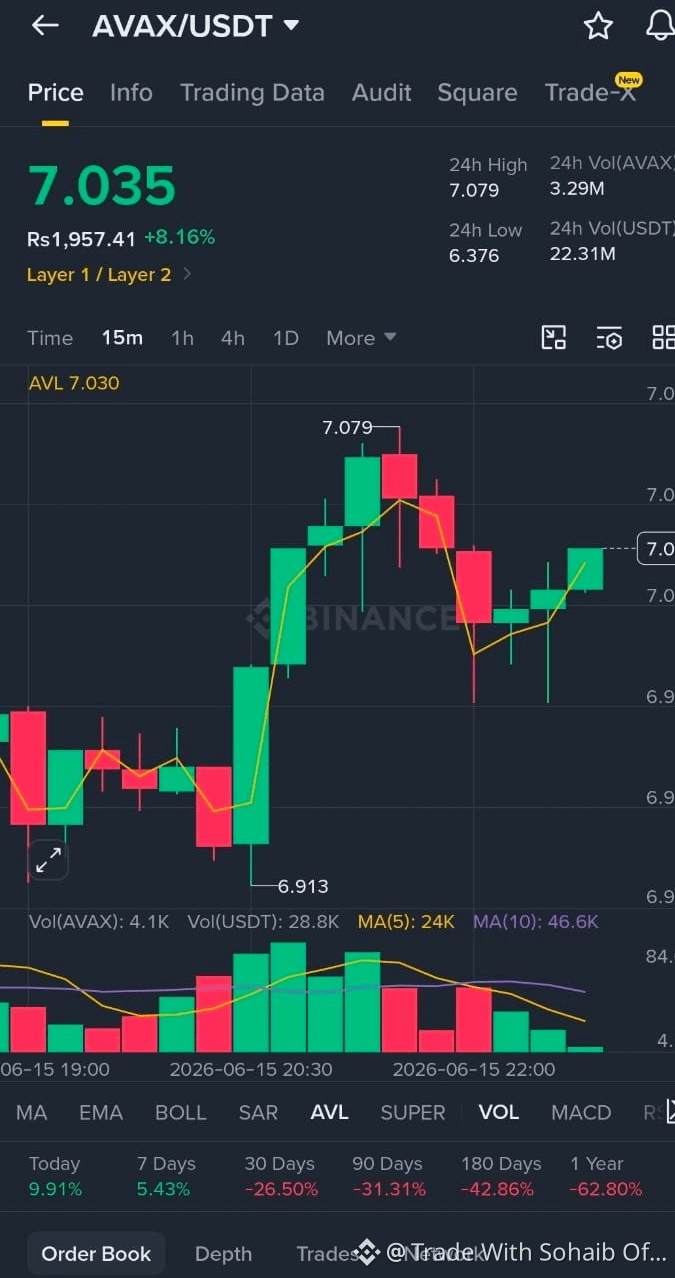The height and width of the screenshot is (1278, 675).
Task: Click the current price tag on axis
Action: [x=657, y=548]
